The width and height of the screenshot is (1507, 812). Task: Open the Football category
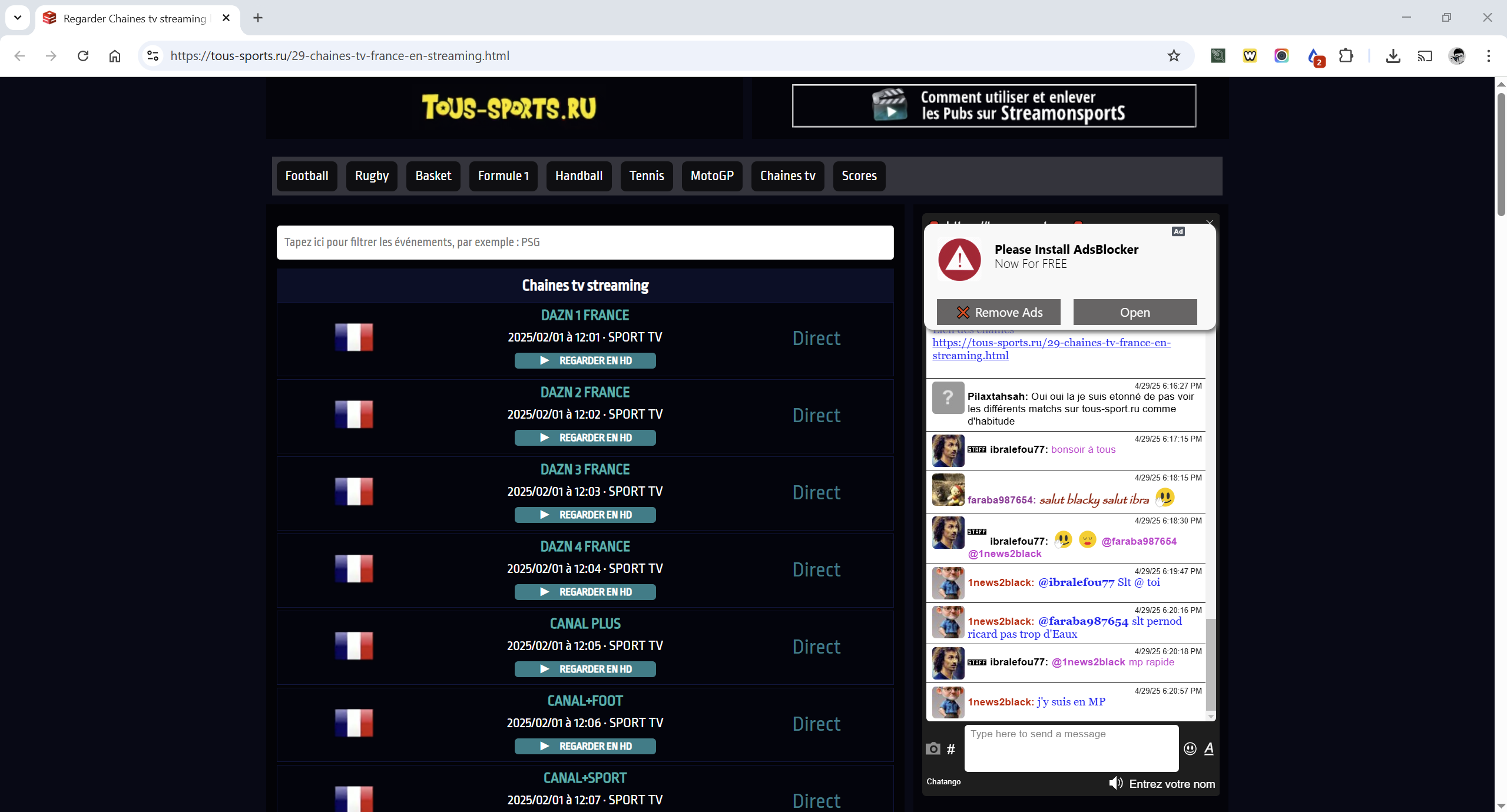pyautogui.click(x=307, y=176)
